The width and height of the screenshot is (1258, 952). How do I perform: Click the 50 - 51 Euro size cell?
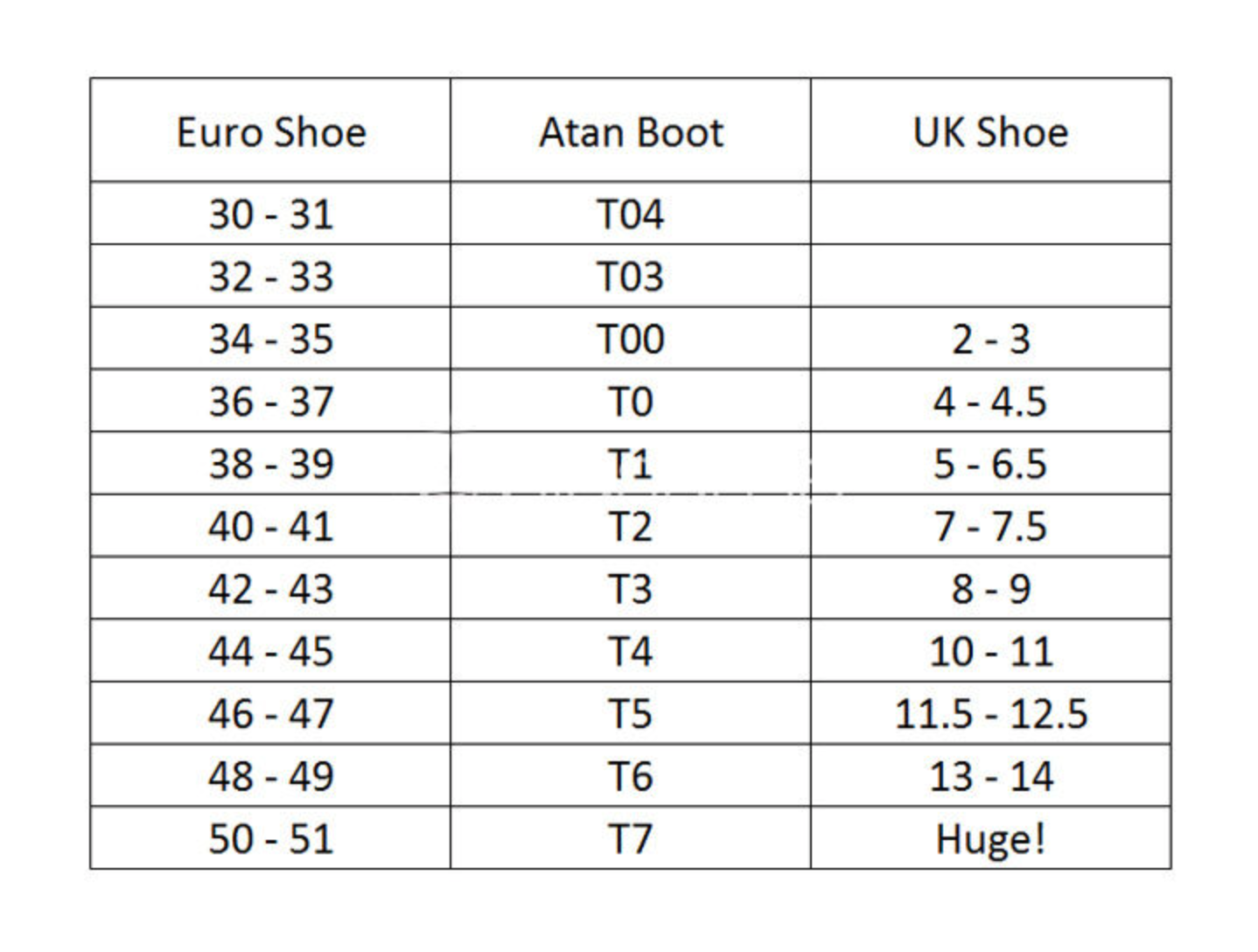tap(270, 838)
